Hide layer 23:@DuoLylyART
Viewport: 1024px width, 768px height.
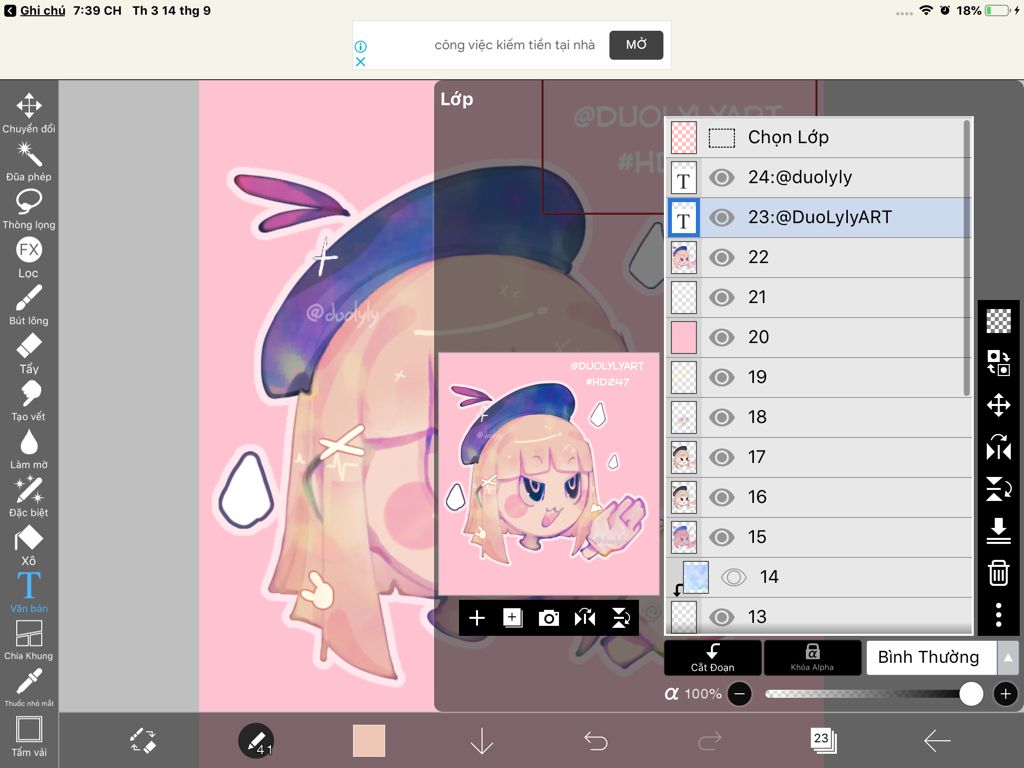click(x=722, y=217)
